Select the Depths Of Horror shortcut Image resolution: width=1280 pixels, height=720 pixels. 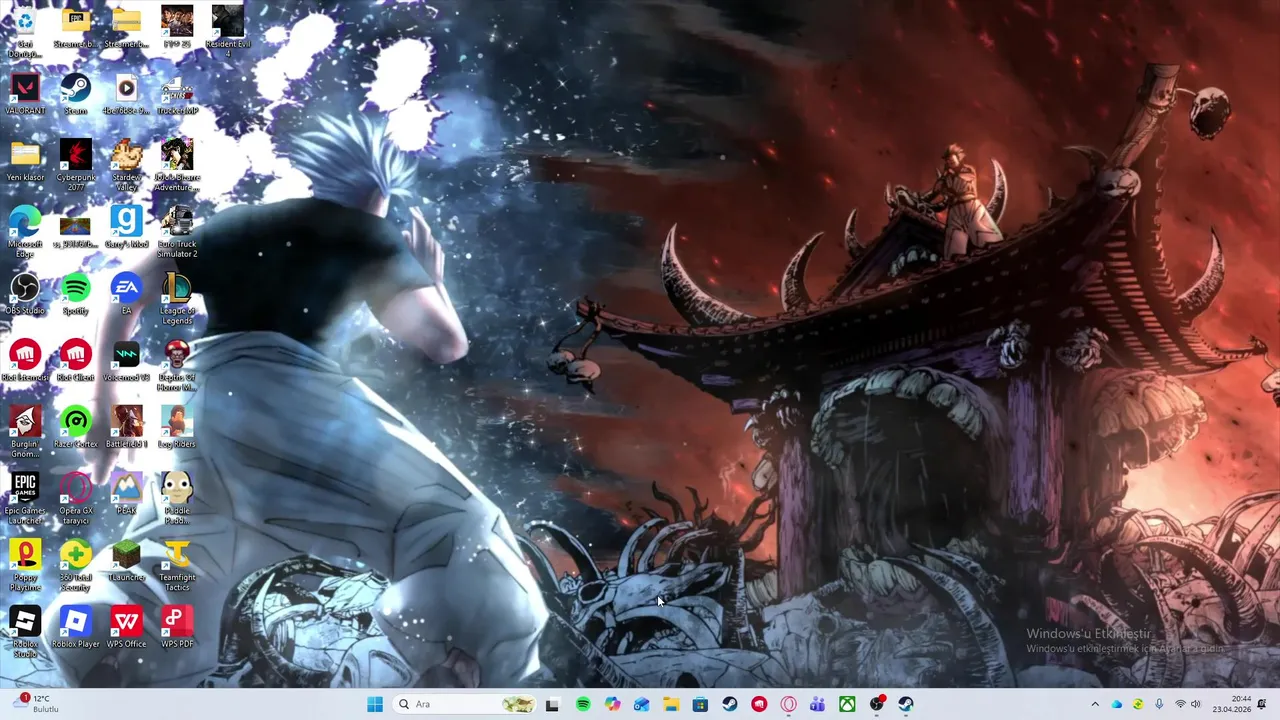(177, 365)
